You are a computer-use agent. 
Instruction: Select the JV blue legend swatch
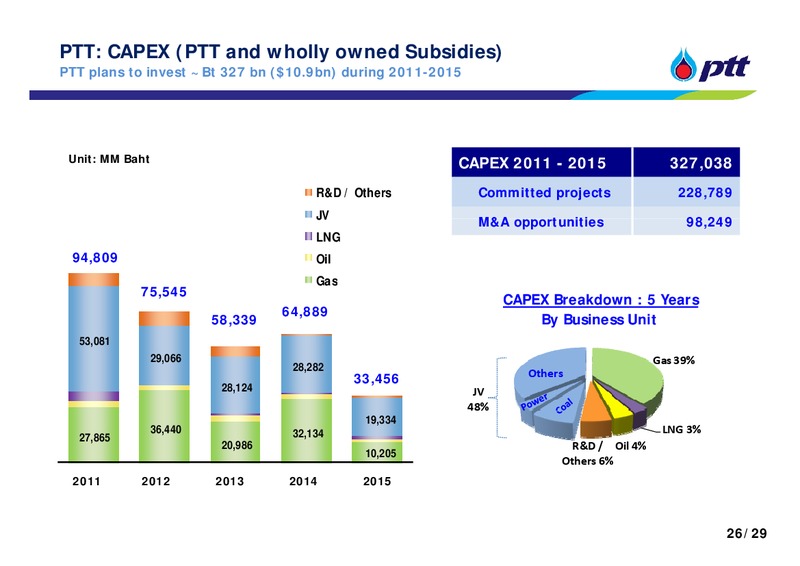tap(308, 214)
